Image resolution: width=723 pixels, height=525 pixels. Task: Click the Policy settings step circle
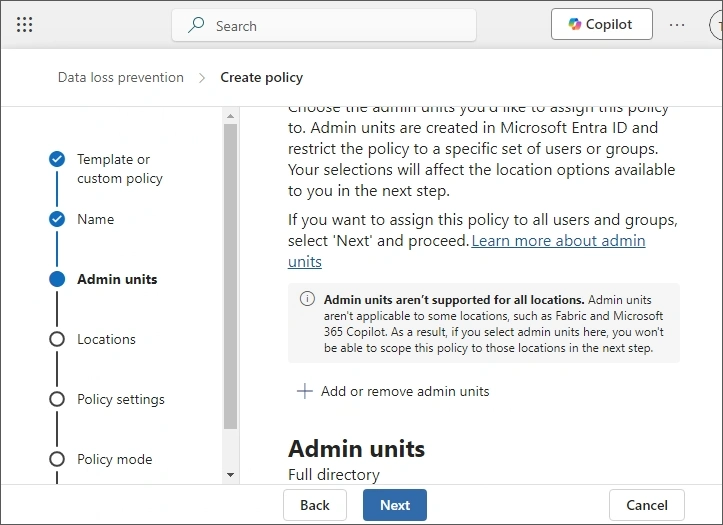click(57, 399)
